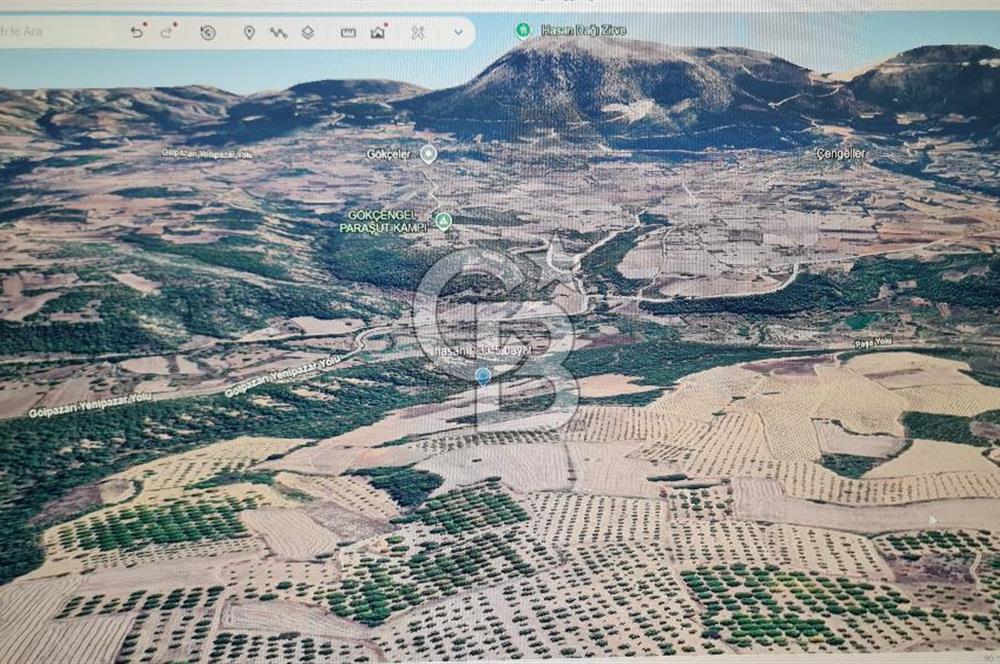Open the crossed tools icon
This screenshot has height=664, width=1000.
click(418, 32)
